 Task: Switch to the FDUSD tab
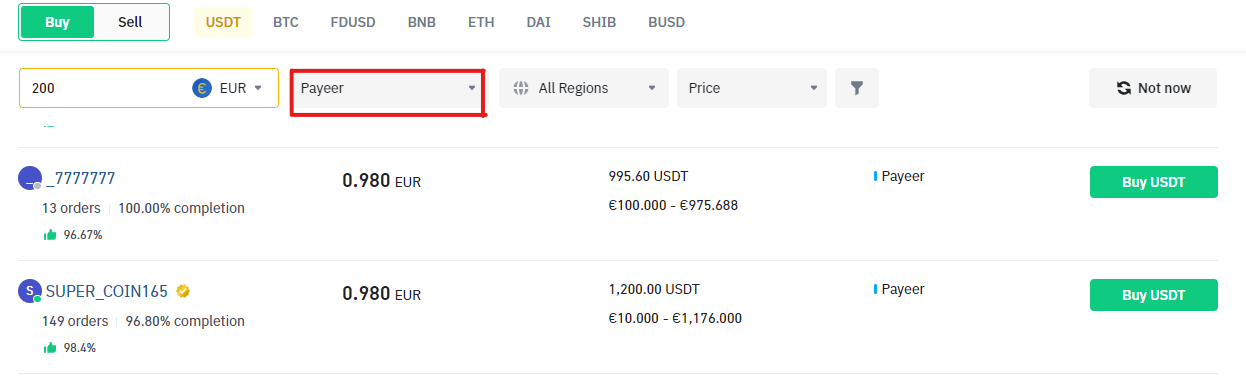[x=353, y=21]
